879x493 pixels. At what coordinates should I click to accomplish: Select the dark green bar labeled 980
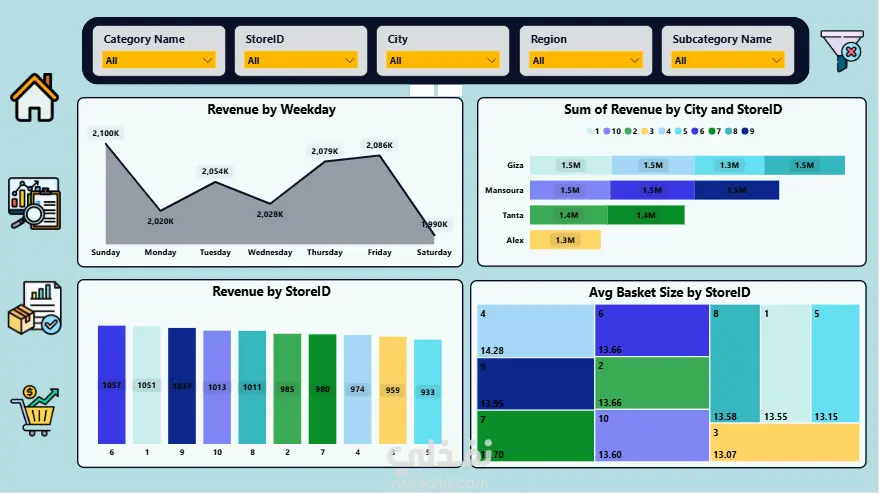(322, 389)
